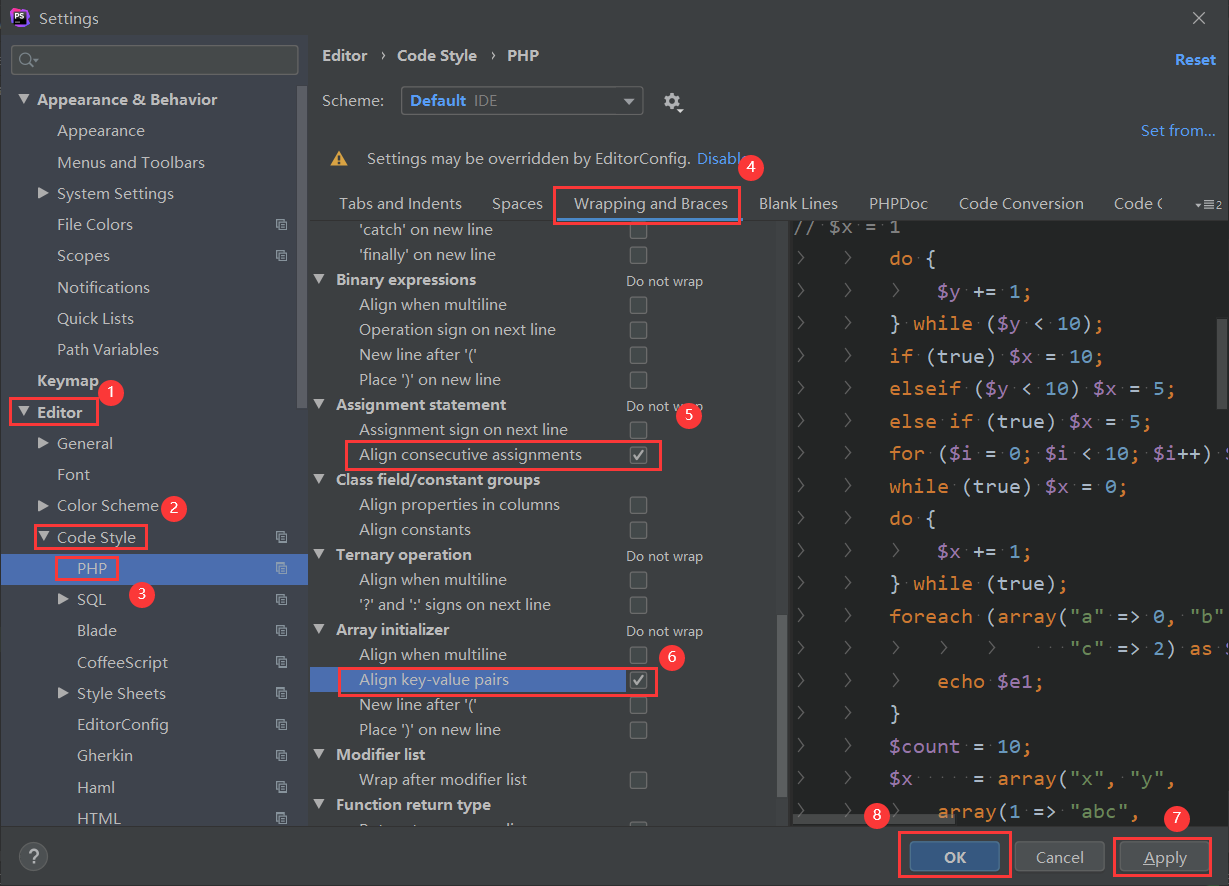Select Quick Lists in settings tree
This screenshot has height=886, width=1229.
[95, 319]
